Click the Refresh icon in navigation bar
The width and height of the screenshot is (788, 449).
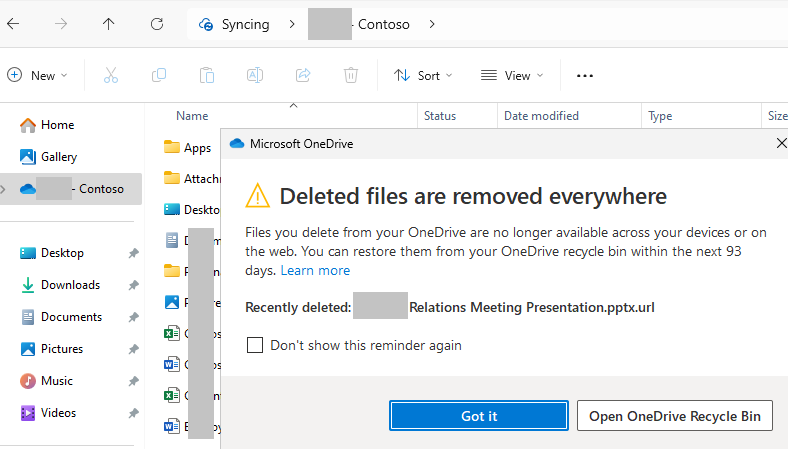click(156, 24)
